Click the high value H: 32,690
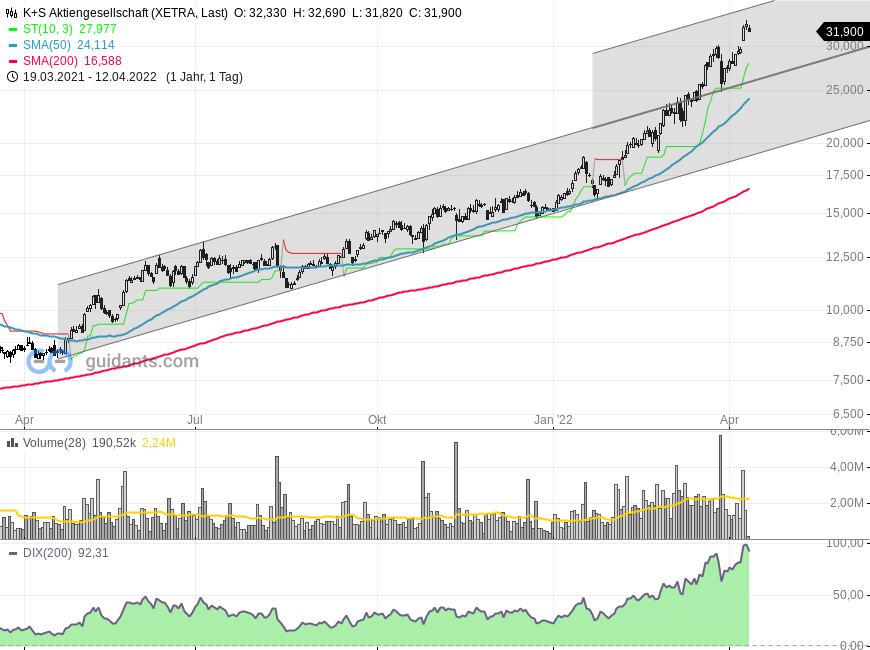Viewport: 870px width, 650px height. tap(319, 13)
